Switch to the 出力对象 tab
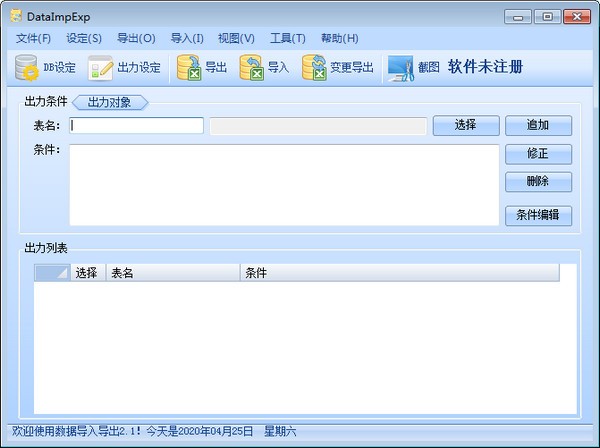Image resolution: width=600 pixels, height=448 pixels. tap(110, 103)
